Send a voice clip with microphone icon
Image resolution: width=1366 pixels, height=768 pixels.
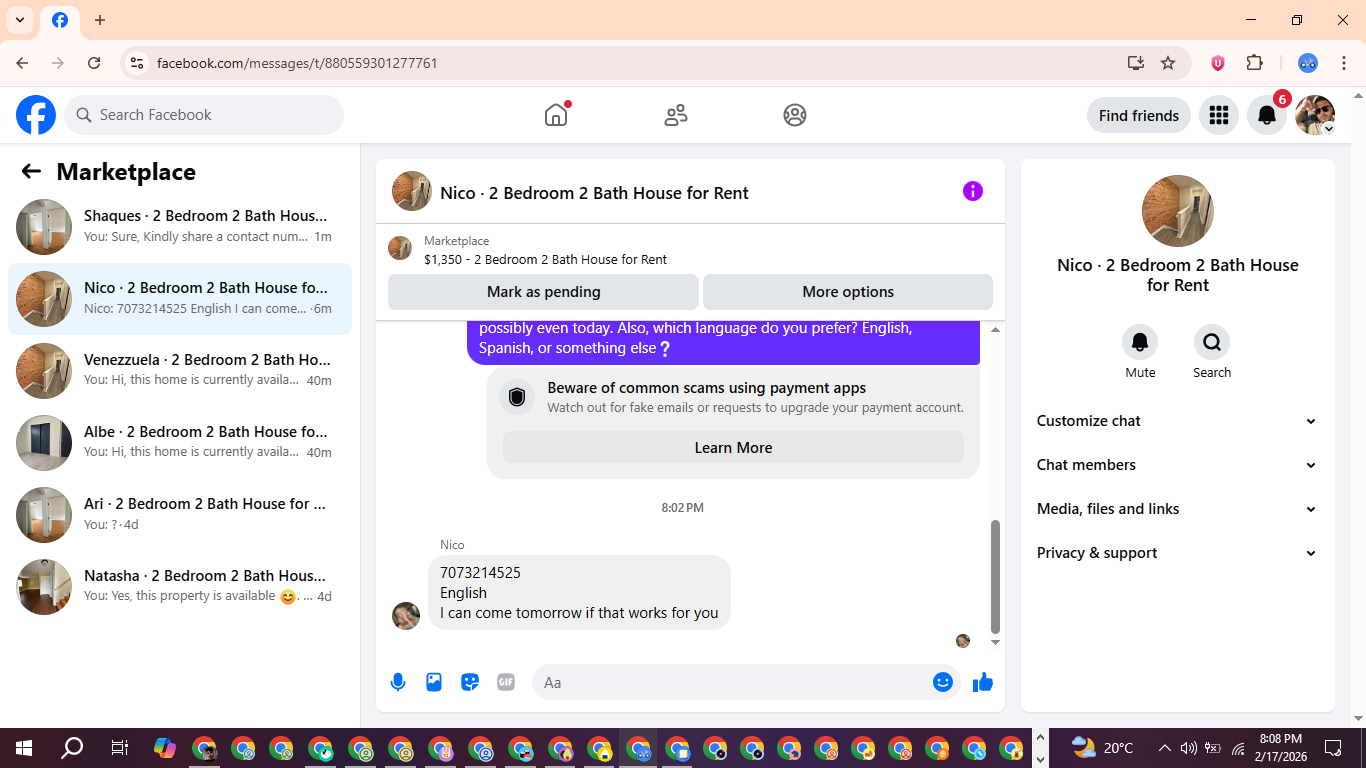coord(398,682)
